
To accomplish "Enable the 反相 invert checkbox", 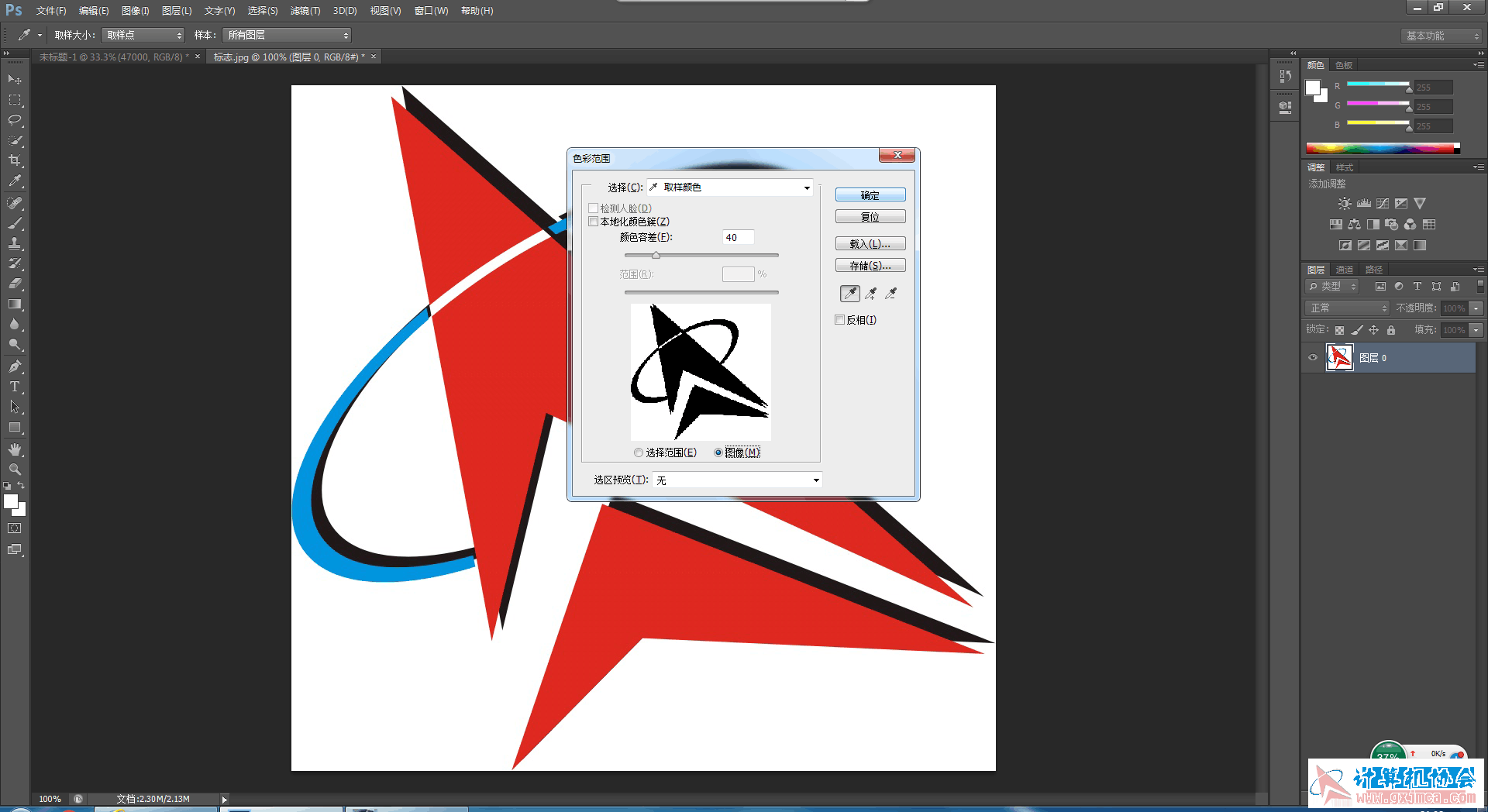I will point(840,320).
